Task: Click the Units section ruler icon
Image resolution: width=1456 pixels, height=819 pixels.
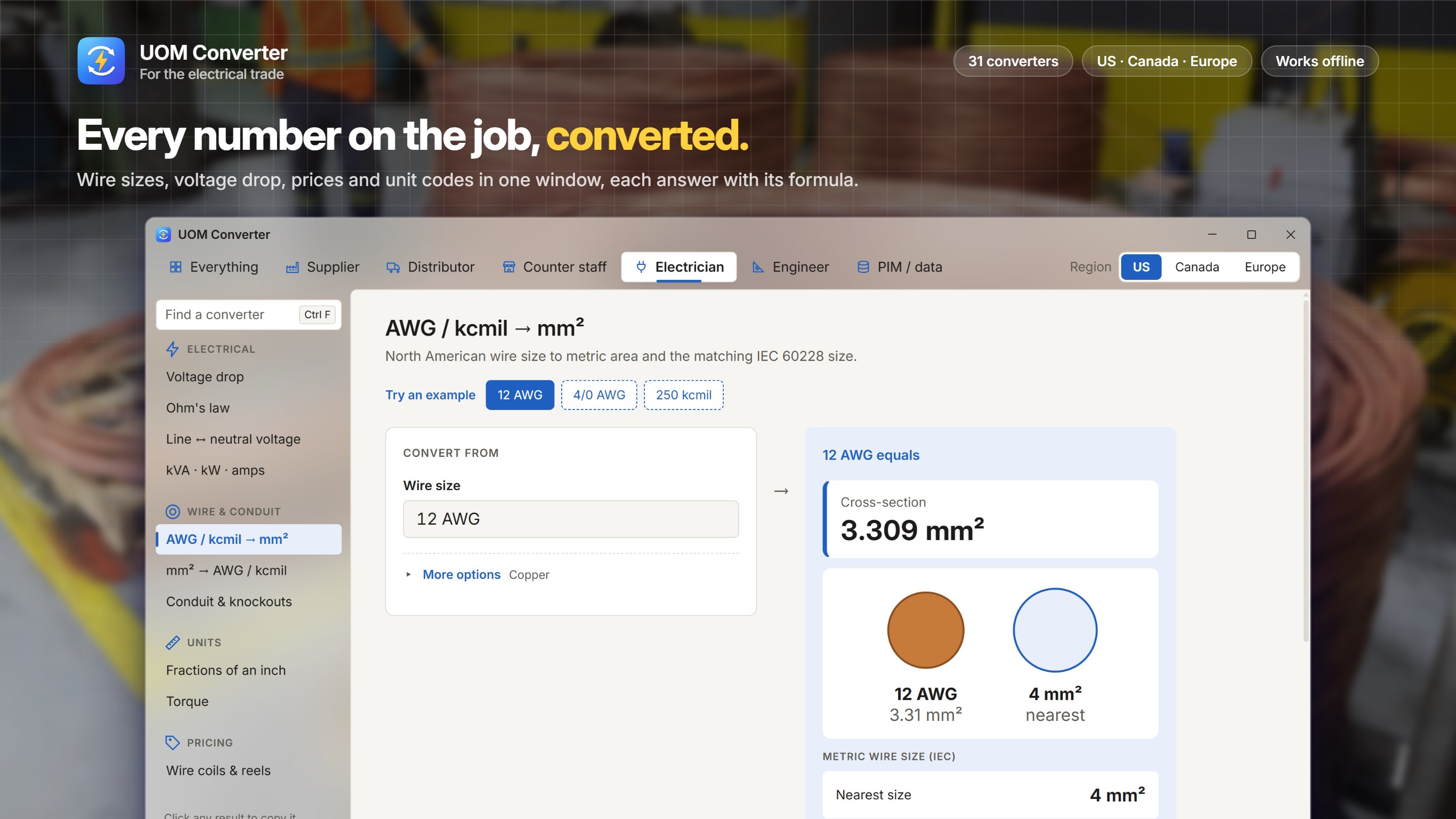Action: point(172,643)
